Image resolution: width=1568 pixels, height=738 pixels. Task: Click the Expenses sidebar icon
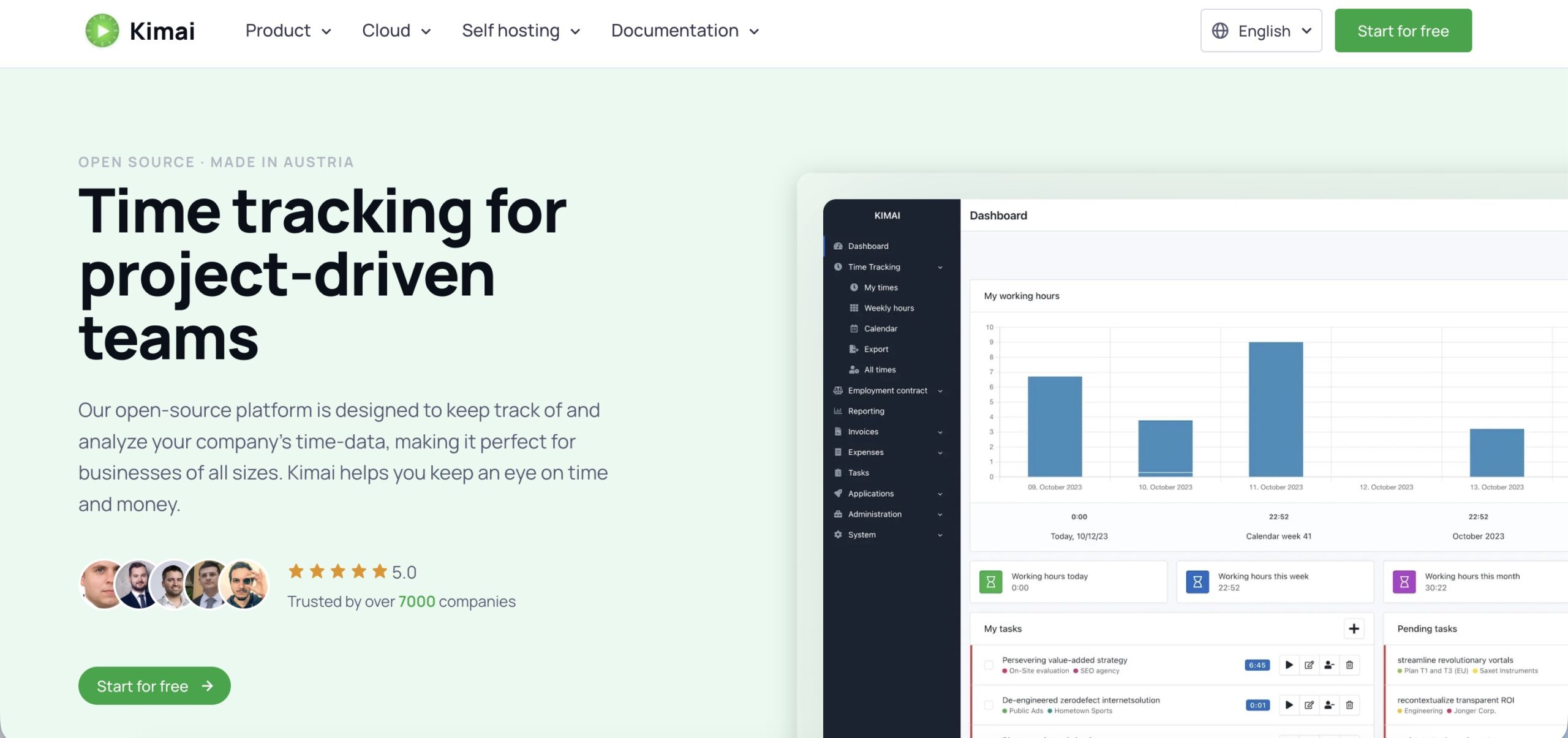(x=838, y=453)
